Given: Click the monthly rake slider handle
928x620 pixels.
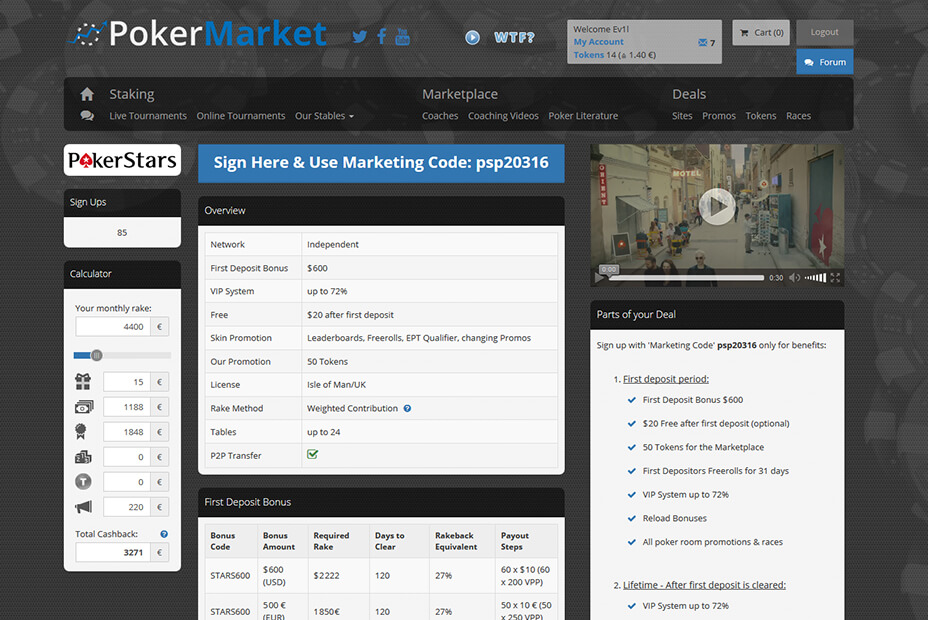Looking at the screenshot, I should coord(97,355).
